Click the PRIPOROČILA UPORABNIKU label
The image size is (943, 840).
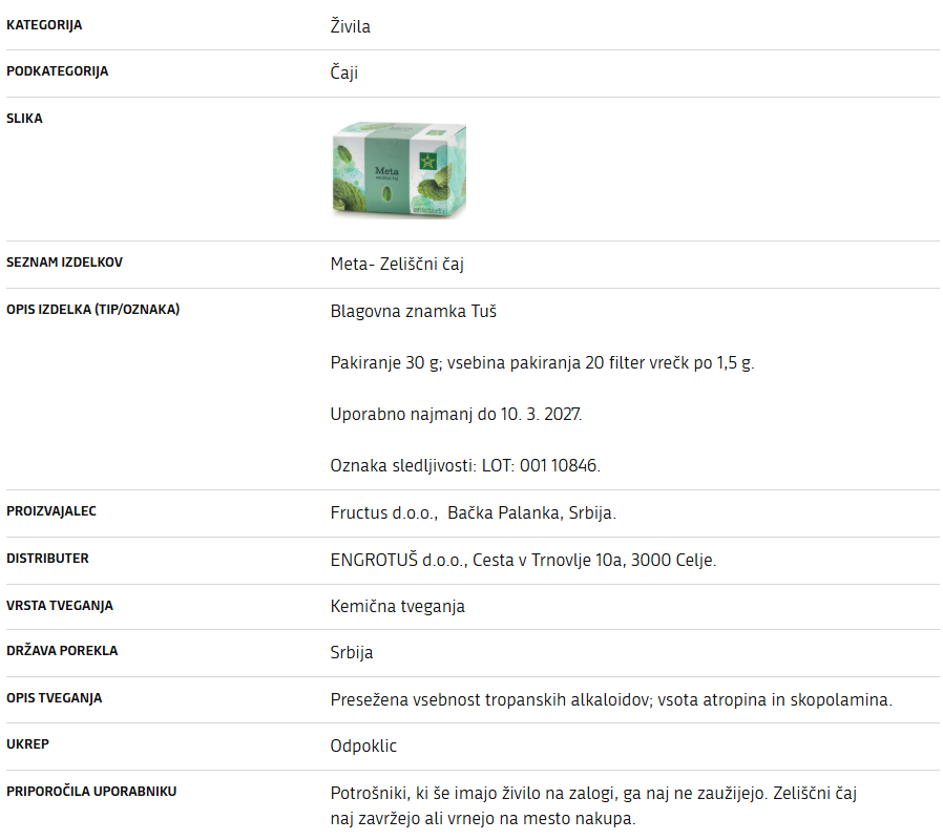[x=91, y=791]
